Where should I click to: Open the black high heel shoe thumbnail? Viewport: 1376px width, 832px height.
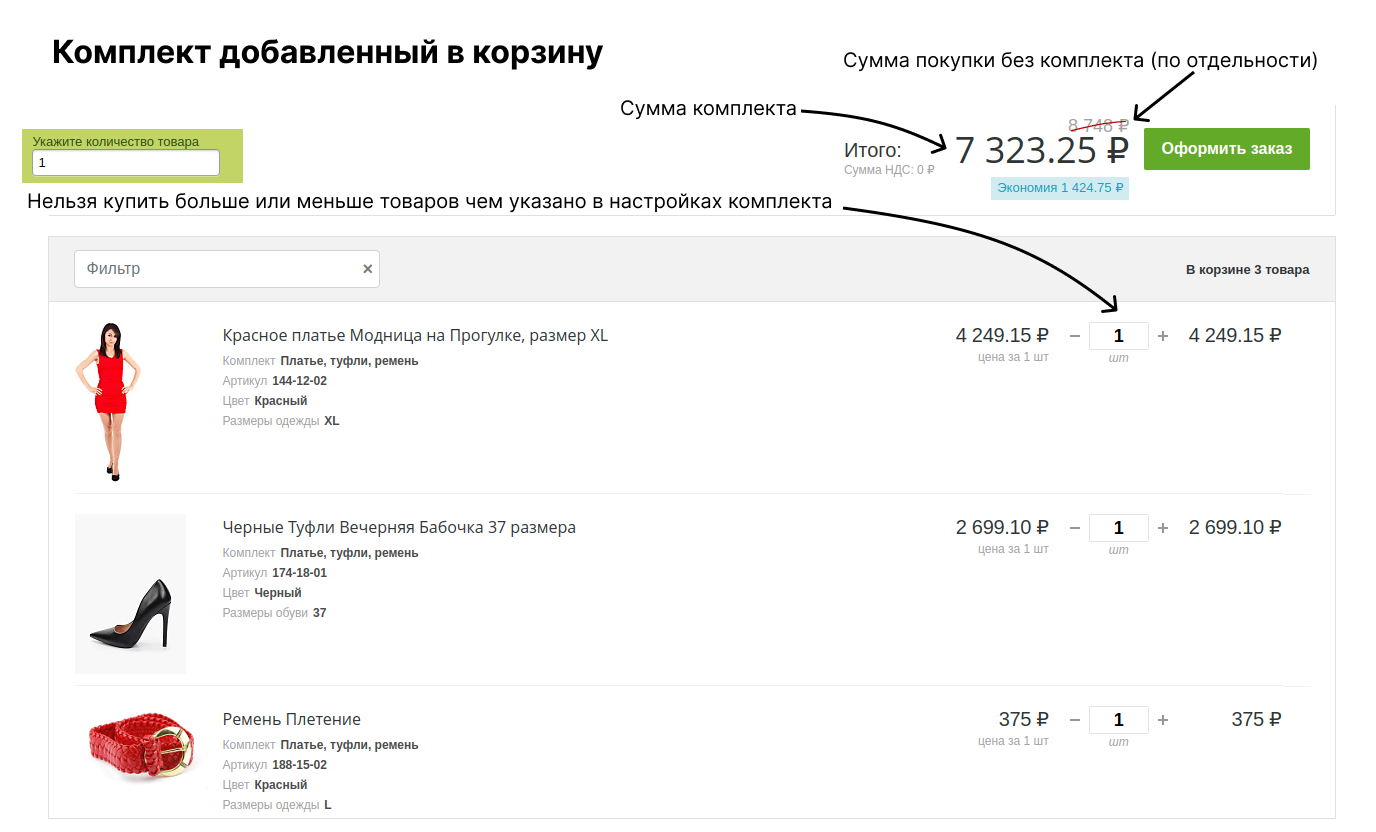click(130, 594)
